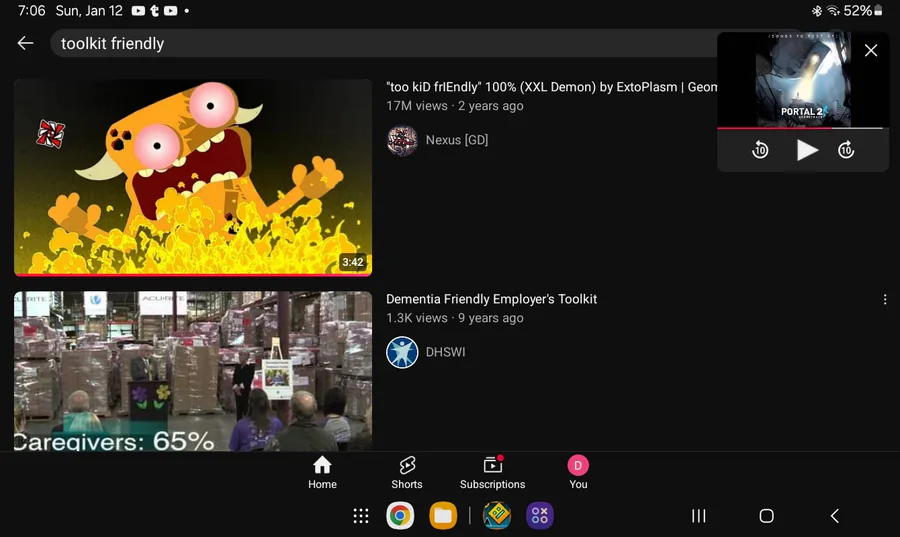Image resolution: width=900 pixels, height=537 pixels.
Task: Tap the Bluetooth status icon
Action: [x=816, y=11]
